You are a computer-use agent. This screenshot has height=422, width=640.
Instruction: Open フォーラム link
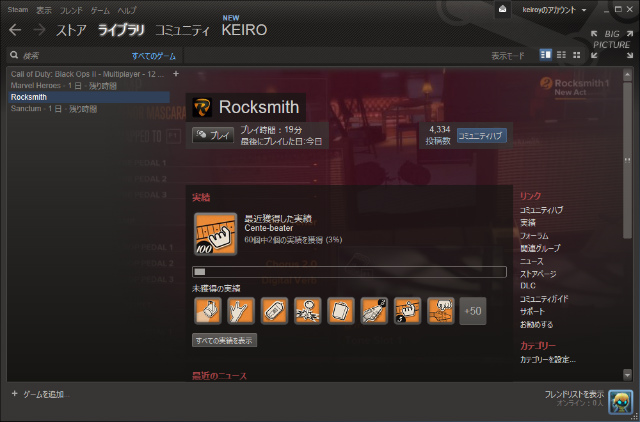(534, 235)
